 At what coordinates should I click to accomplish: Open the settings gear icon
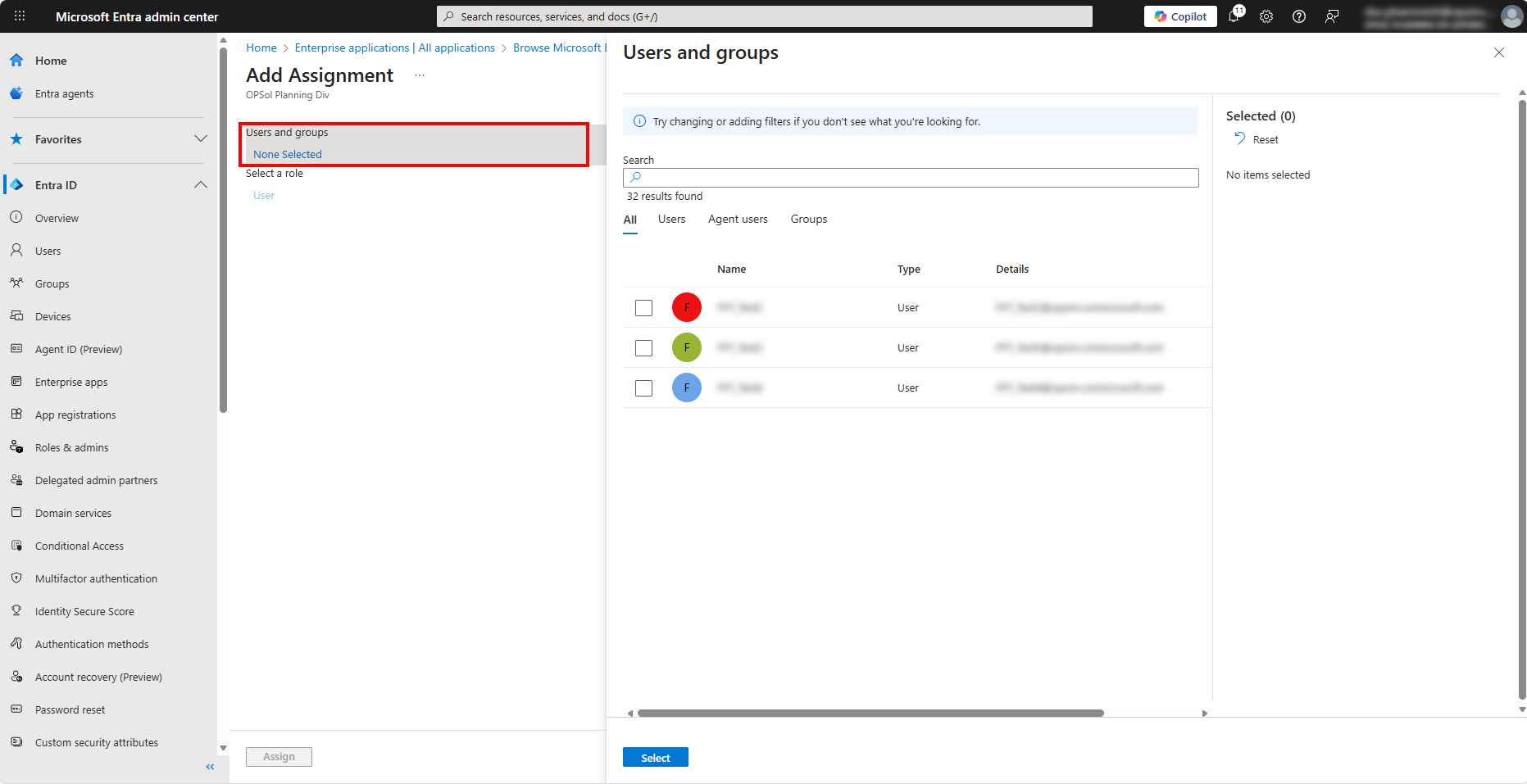(1266, 16)
